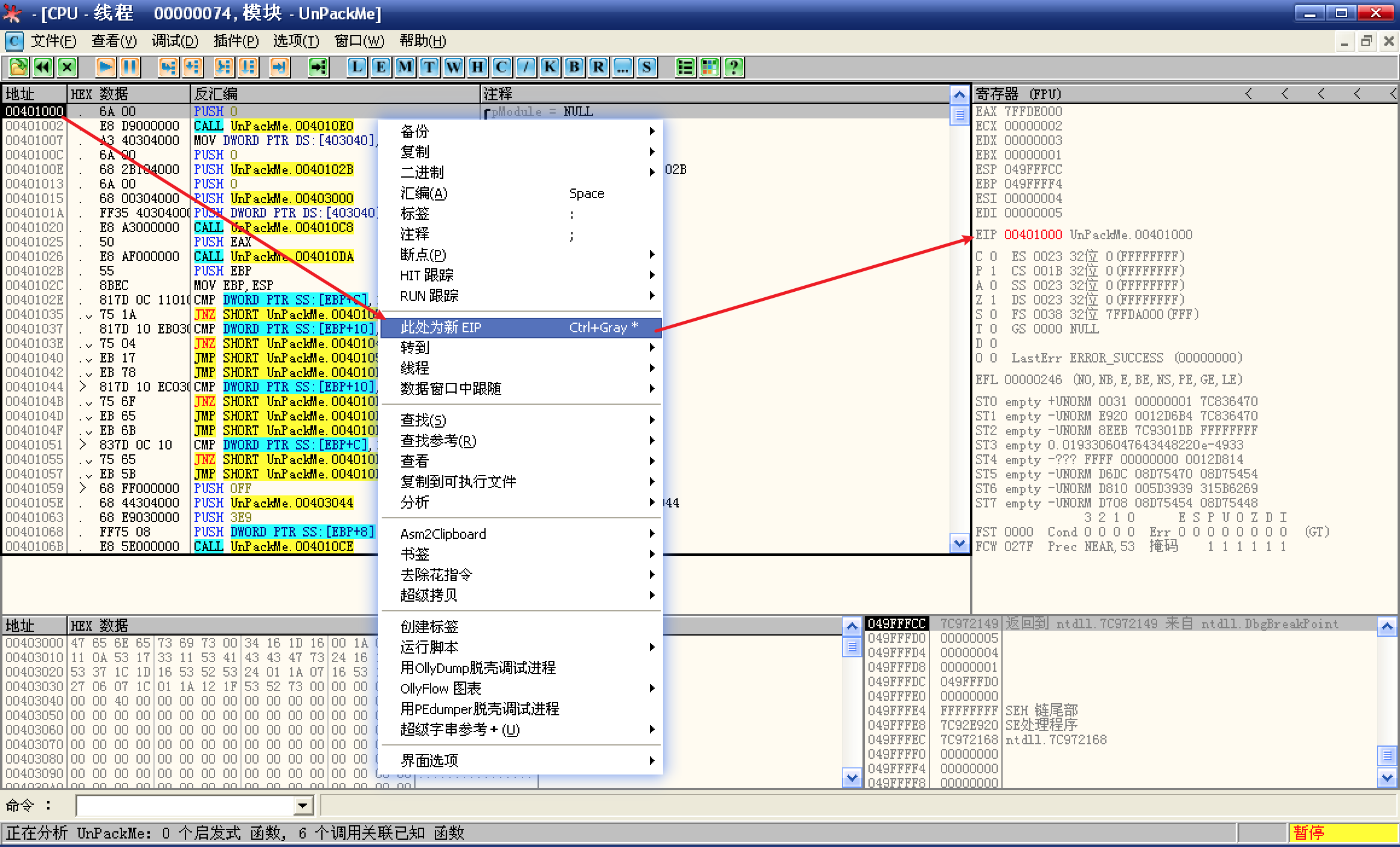1400x847 pixels.
Task: Click the Pause execution toolbar icon
Action: 129,66
